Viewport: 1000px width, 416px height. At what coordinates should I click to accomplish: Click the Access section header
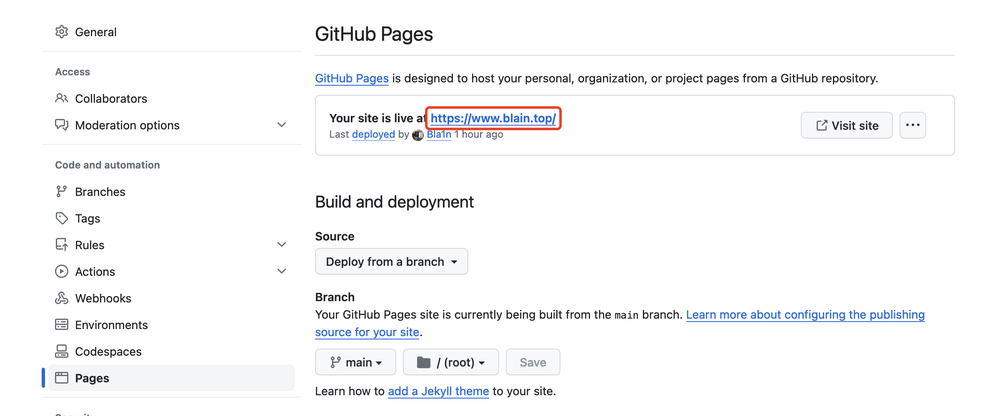click(x=72, y=72)
